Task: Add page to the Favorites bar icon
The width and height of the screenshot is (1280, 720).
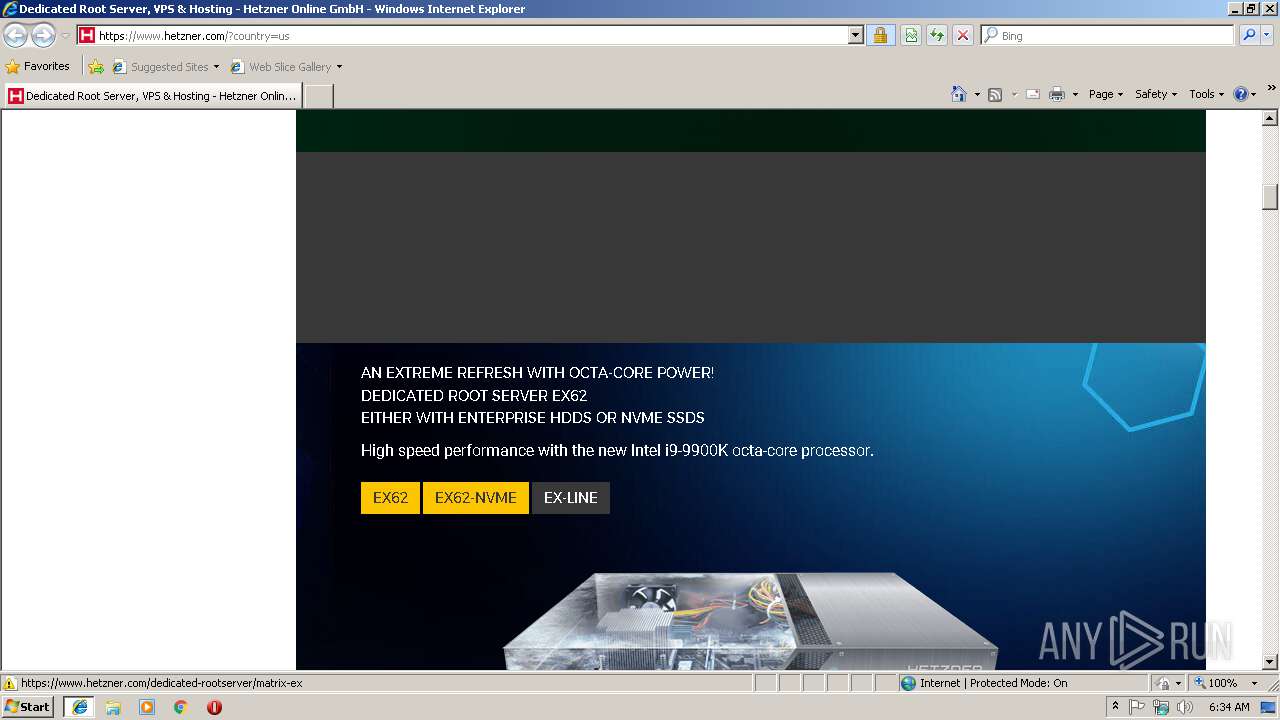Action: pos(96,67)
